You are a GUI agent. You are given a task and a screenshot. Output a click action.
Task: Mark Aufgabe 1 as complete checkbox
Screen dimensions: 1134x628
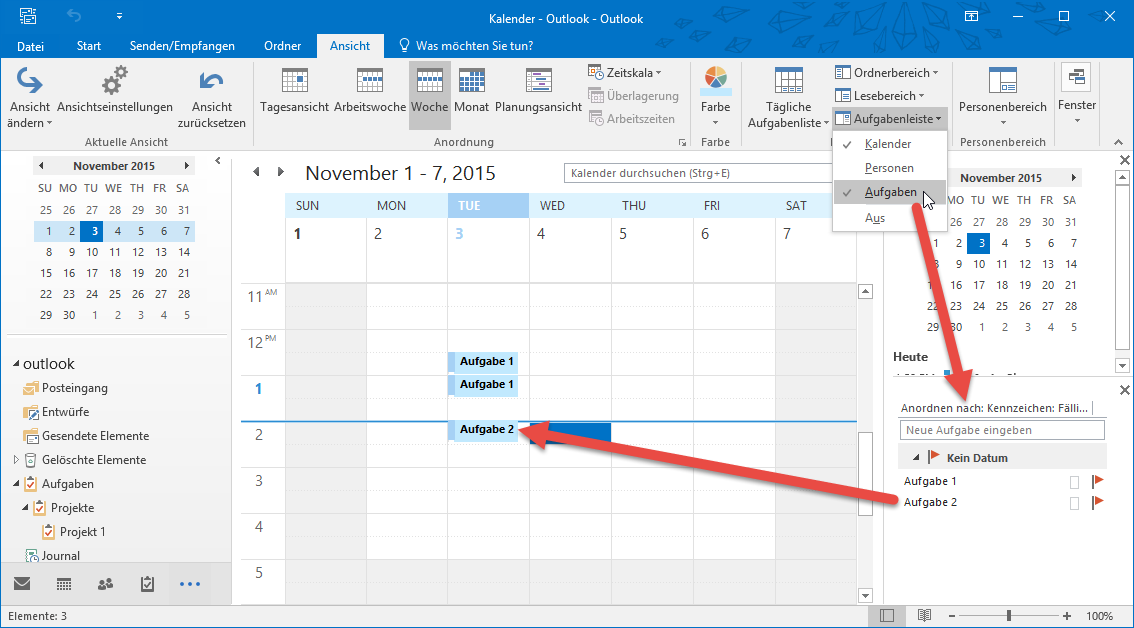[x=1075, y=482]
